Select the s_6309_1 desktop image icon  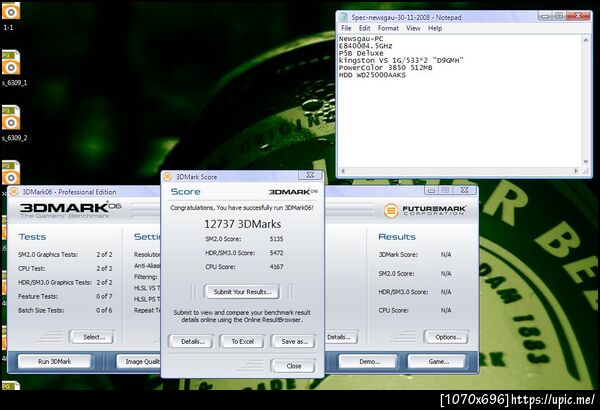point(11,62)
